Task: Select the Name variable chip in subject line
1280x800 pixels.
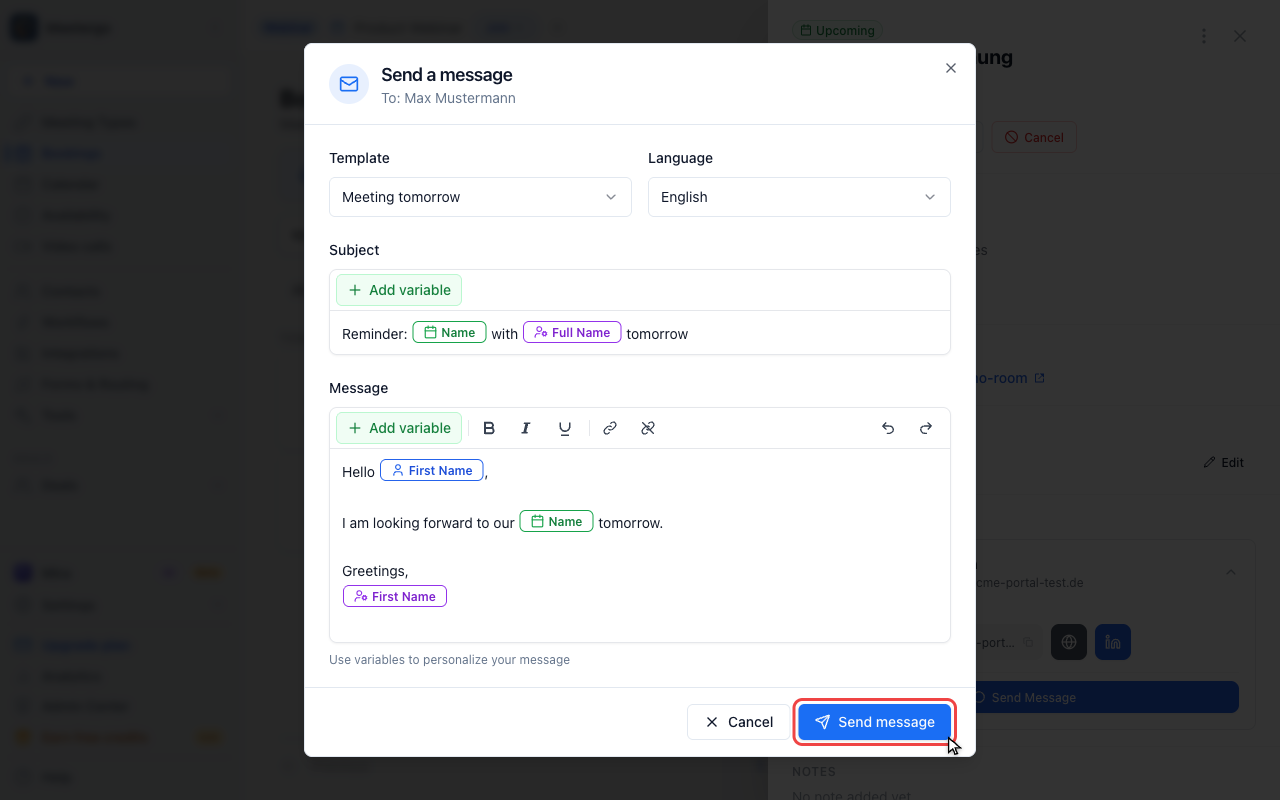Action: [449, 333]
